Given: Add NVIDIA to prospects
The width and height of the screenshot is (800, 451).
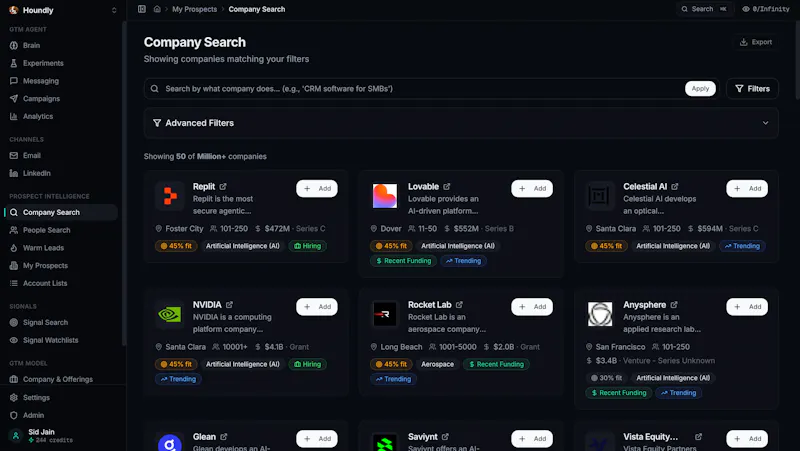Looking at the screenshot, I should (317, 307).
